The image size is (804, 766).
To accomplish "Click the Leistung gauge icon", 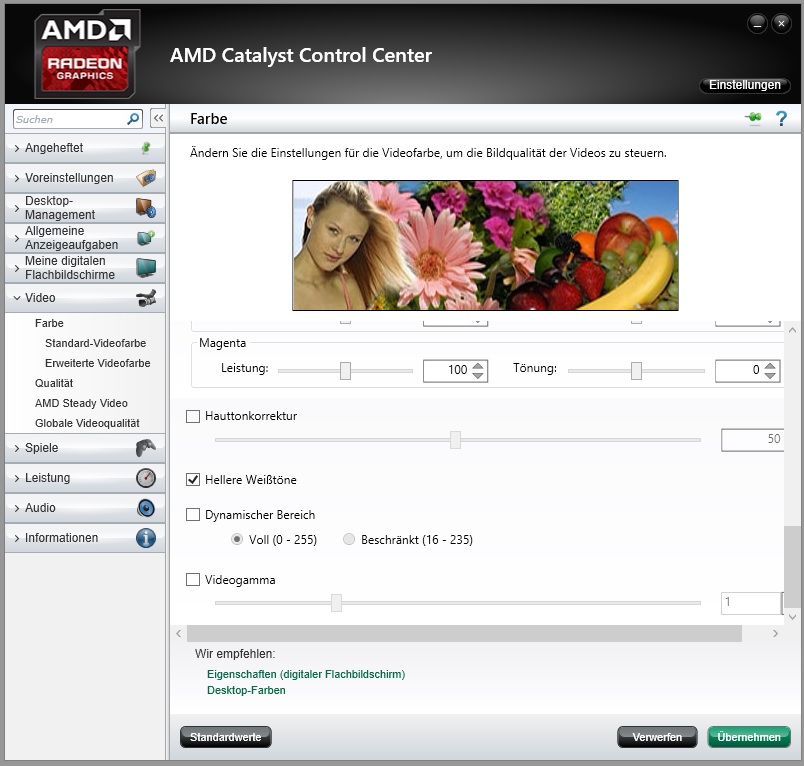I will [x=146, y=478].
